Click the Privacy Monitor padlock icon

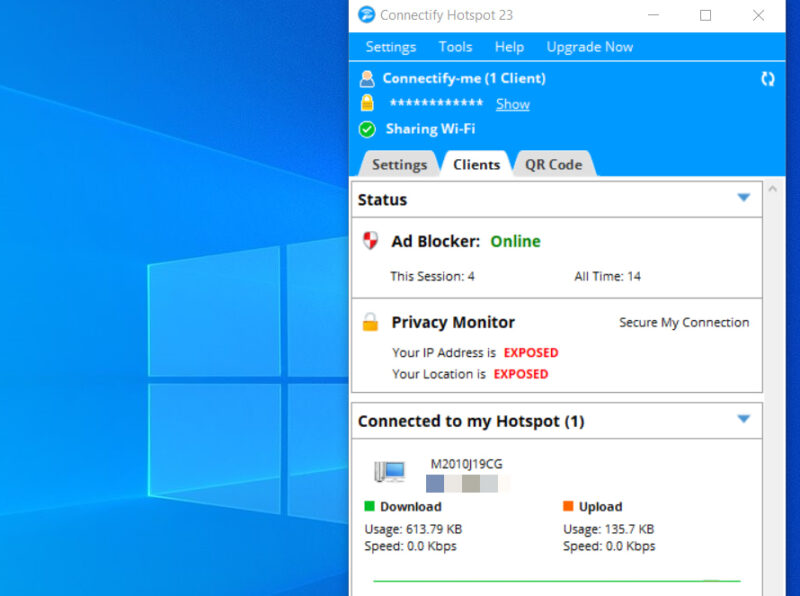(x=370, y=322)
